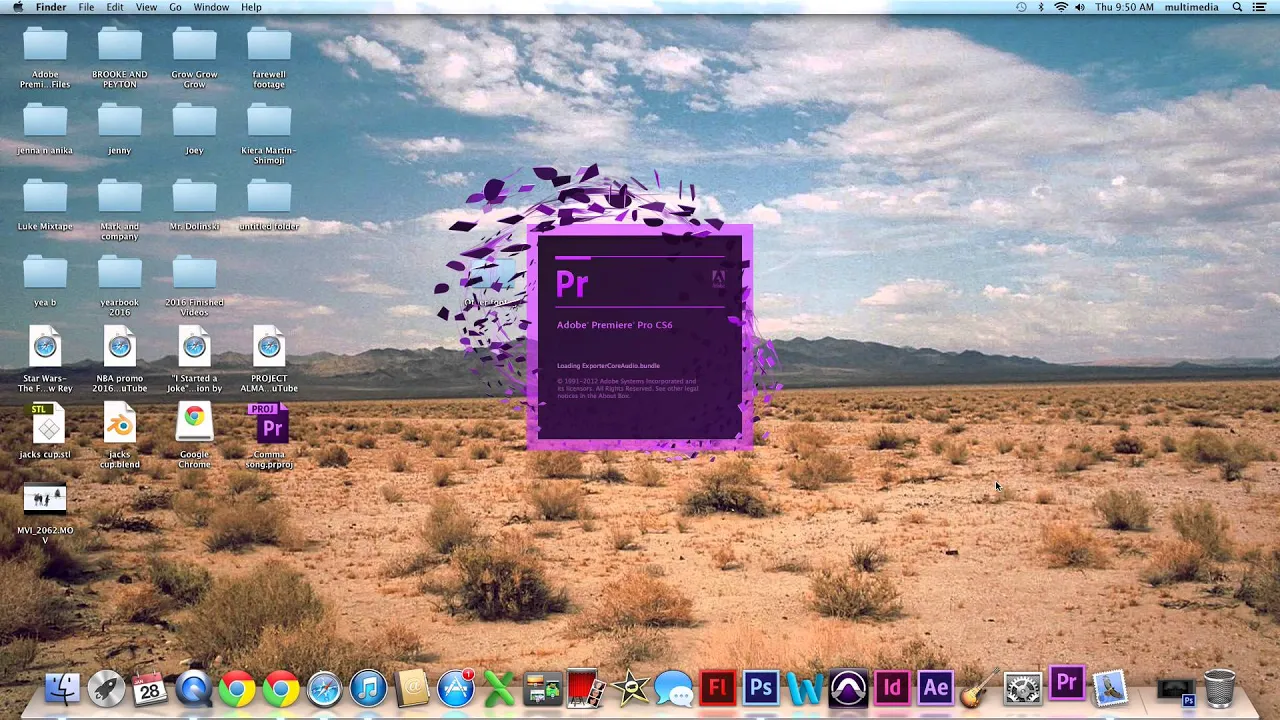Select the jenna n anika folder
This screenshot has width=1280, height=720.
(45, 129)
